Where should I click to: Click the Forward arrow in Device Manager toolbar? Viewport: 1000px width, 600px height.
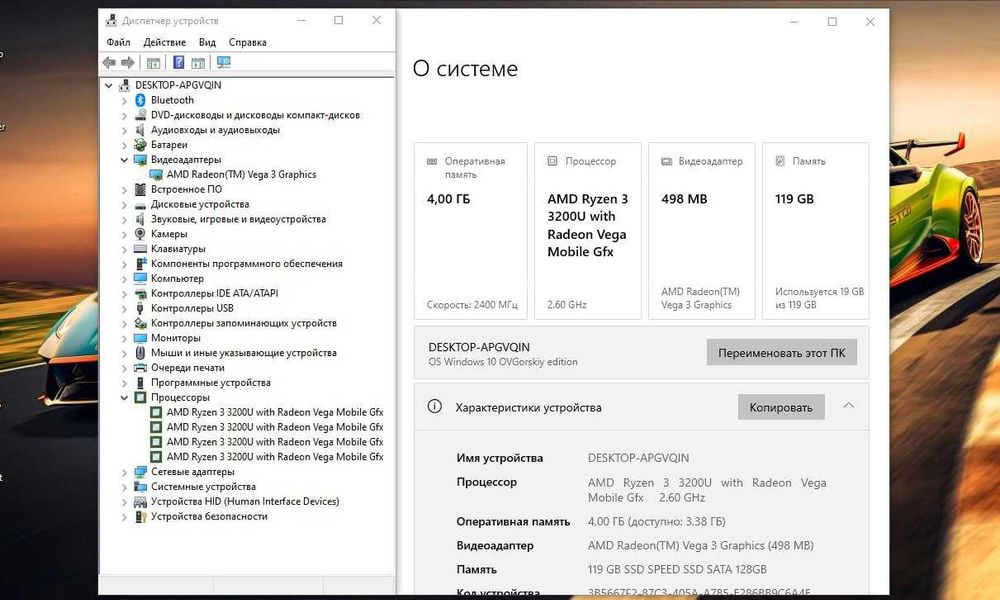[128, 62]
